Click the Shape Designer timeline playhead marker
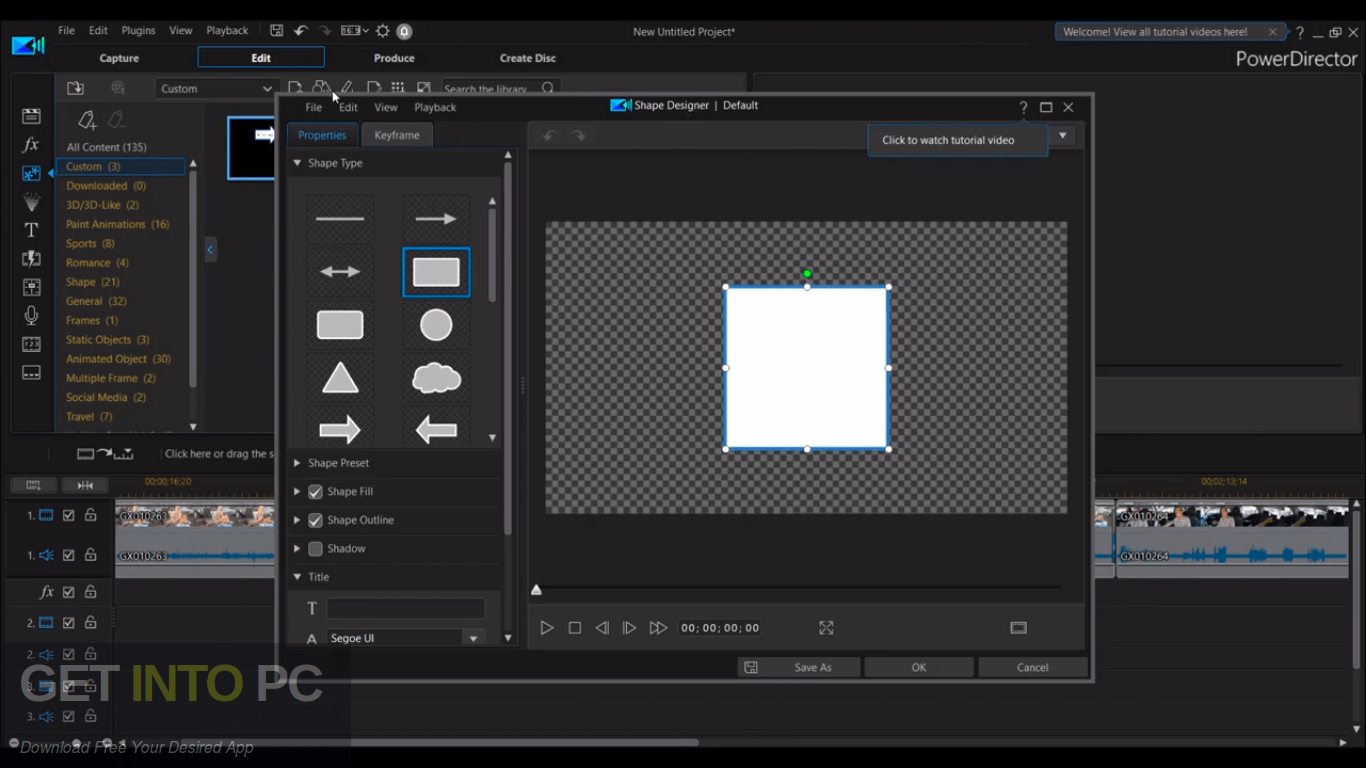1366x768 pixels. 537,590
